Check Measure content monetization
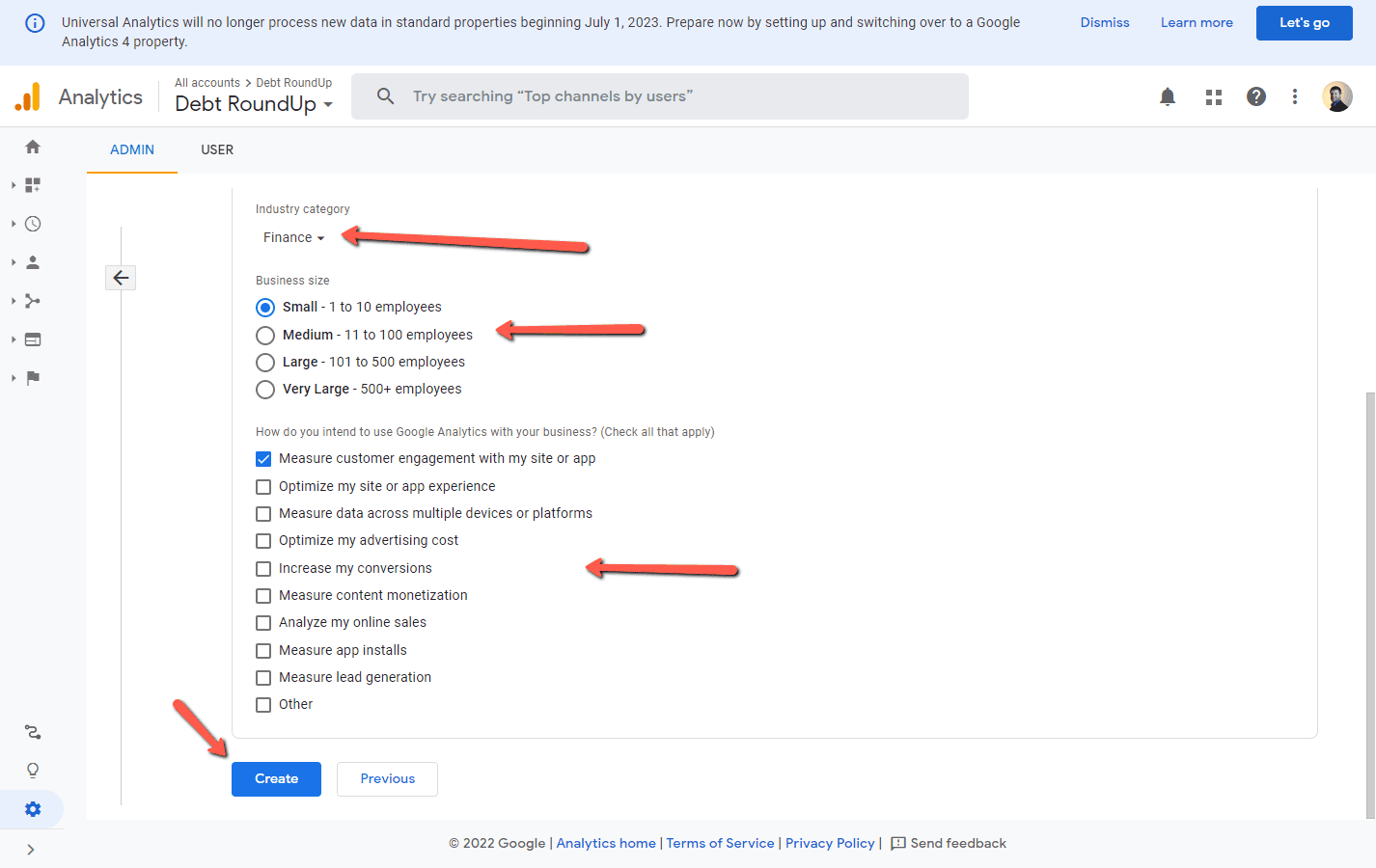1376x868 pixels. click(263, 596)
